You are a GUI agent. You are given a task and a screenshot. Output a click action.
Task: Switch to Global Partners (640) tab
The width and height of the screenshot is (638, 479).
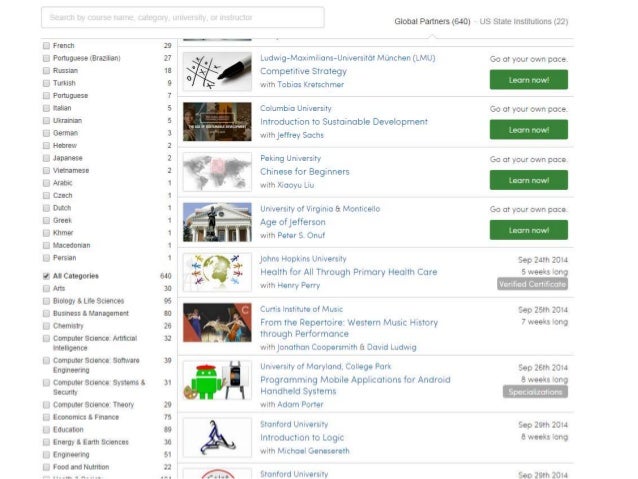pyautogui.click(x=432, y=21)
